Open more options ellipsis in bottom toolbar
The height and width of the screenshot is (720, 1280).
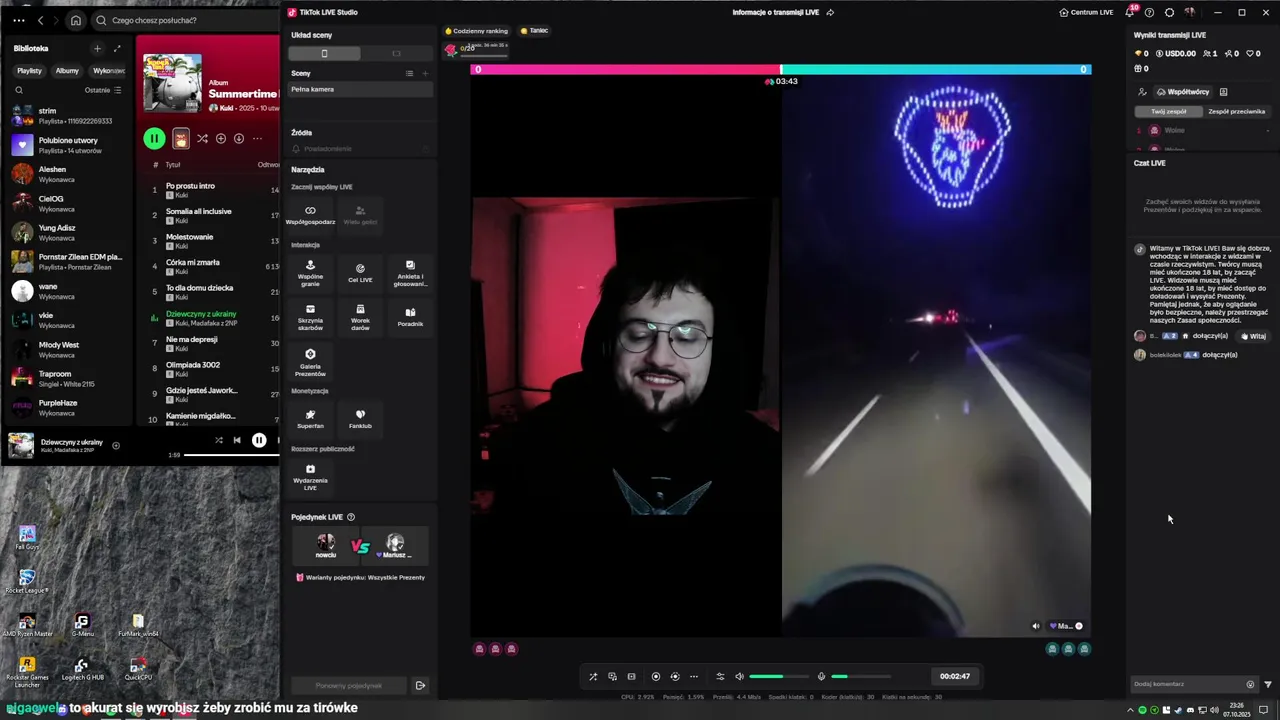(x=694, y=676)
